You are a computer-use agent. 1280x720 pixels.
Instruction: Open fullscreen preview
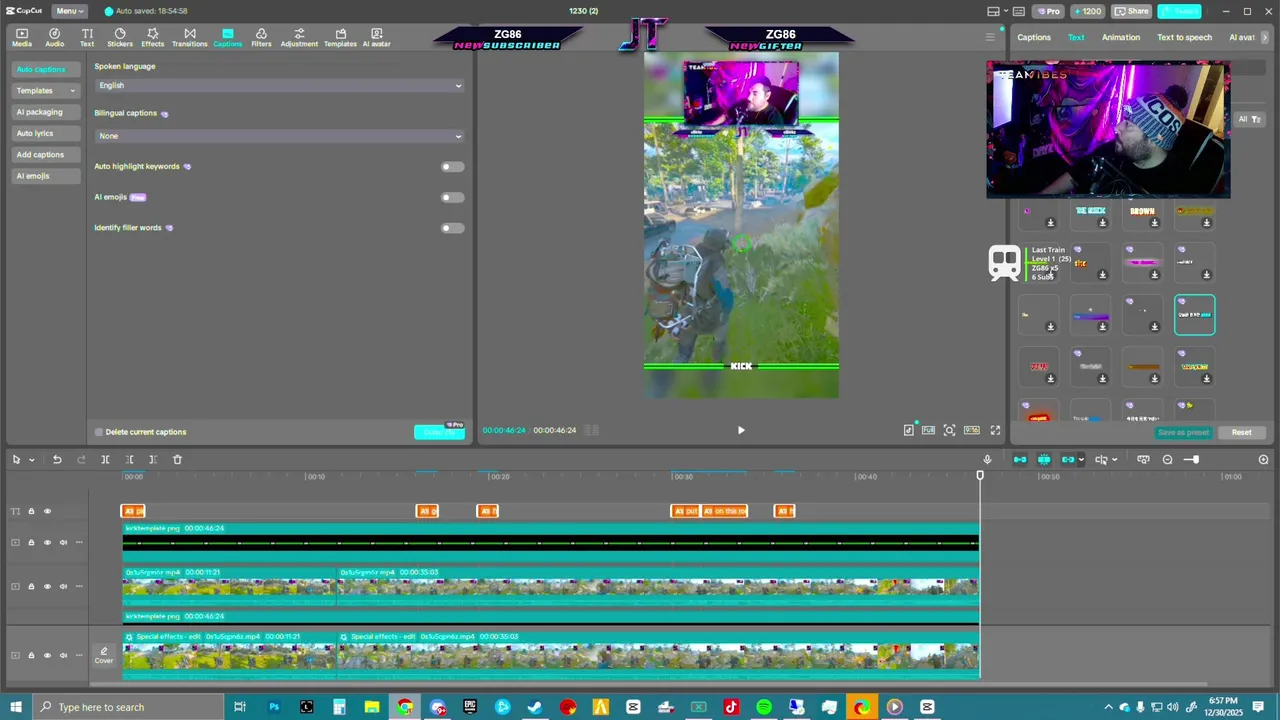pyautogui.click(x=995, y=430)
